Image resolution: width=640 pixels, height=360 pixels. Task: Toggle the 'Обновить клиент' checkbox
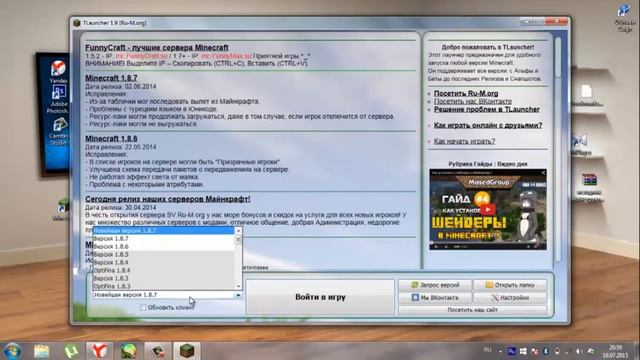[143, 307]
